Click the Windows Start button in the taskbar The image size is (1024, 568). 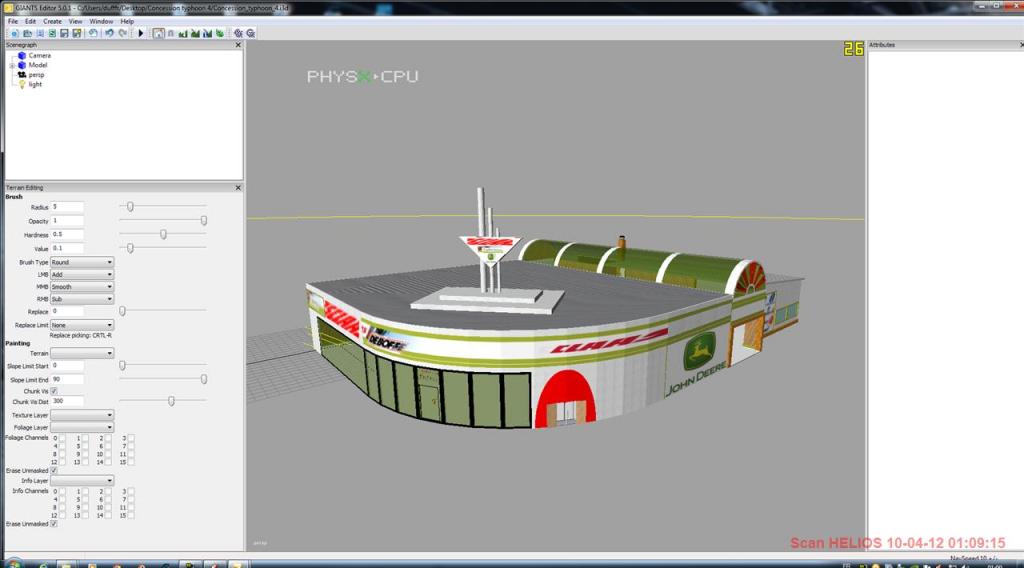[x=13, y=563]
